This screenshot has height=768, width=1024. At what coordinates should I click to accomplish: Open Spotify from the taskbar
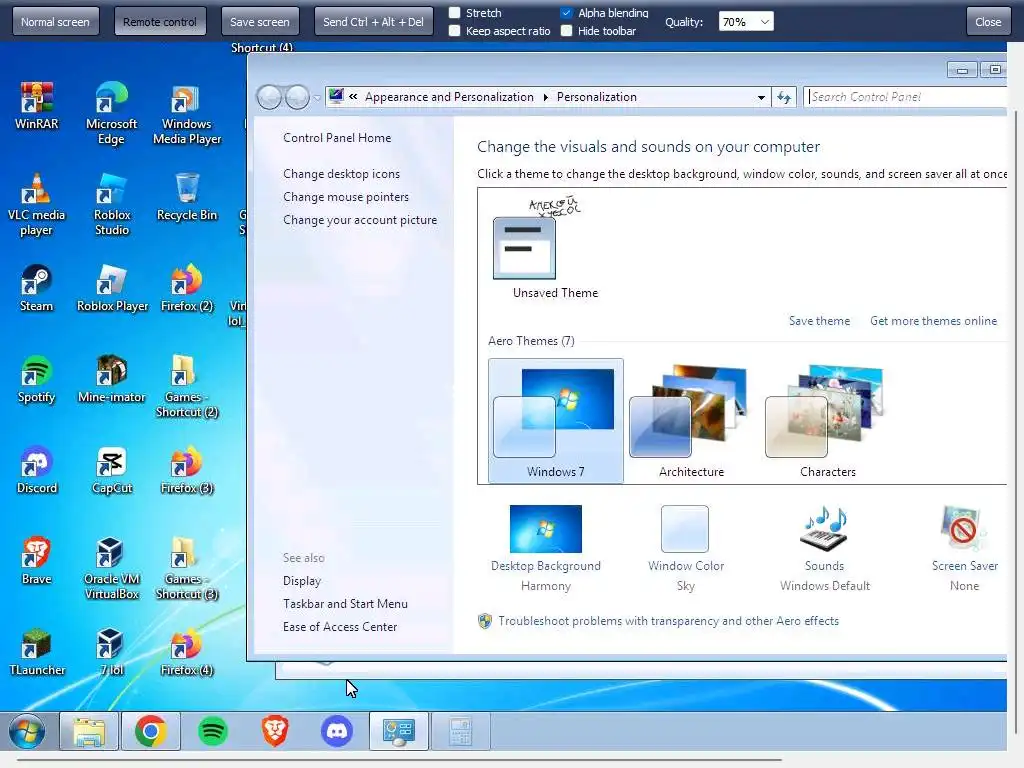pos(212,731)
